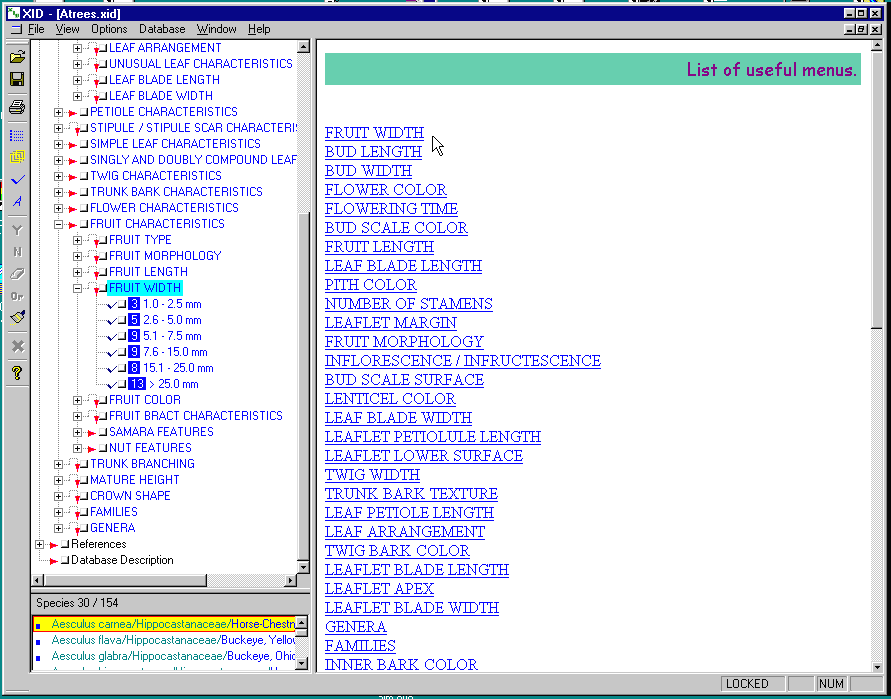Click the paintbrush icon in left toolbar
Image resolution: width=891 pixels, height=699 pixels.
point(17,317)
